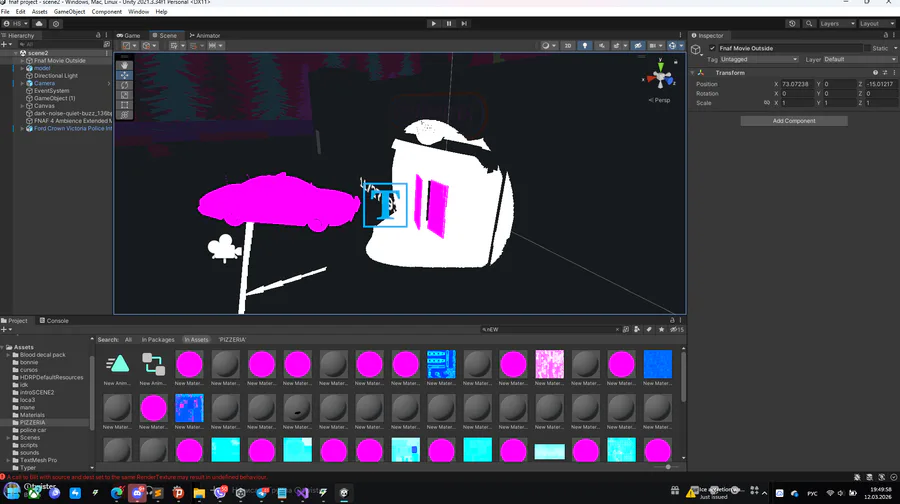Click the orientation gizmo in scene view

661,76
